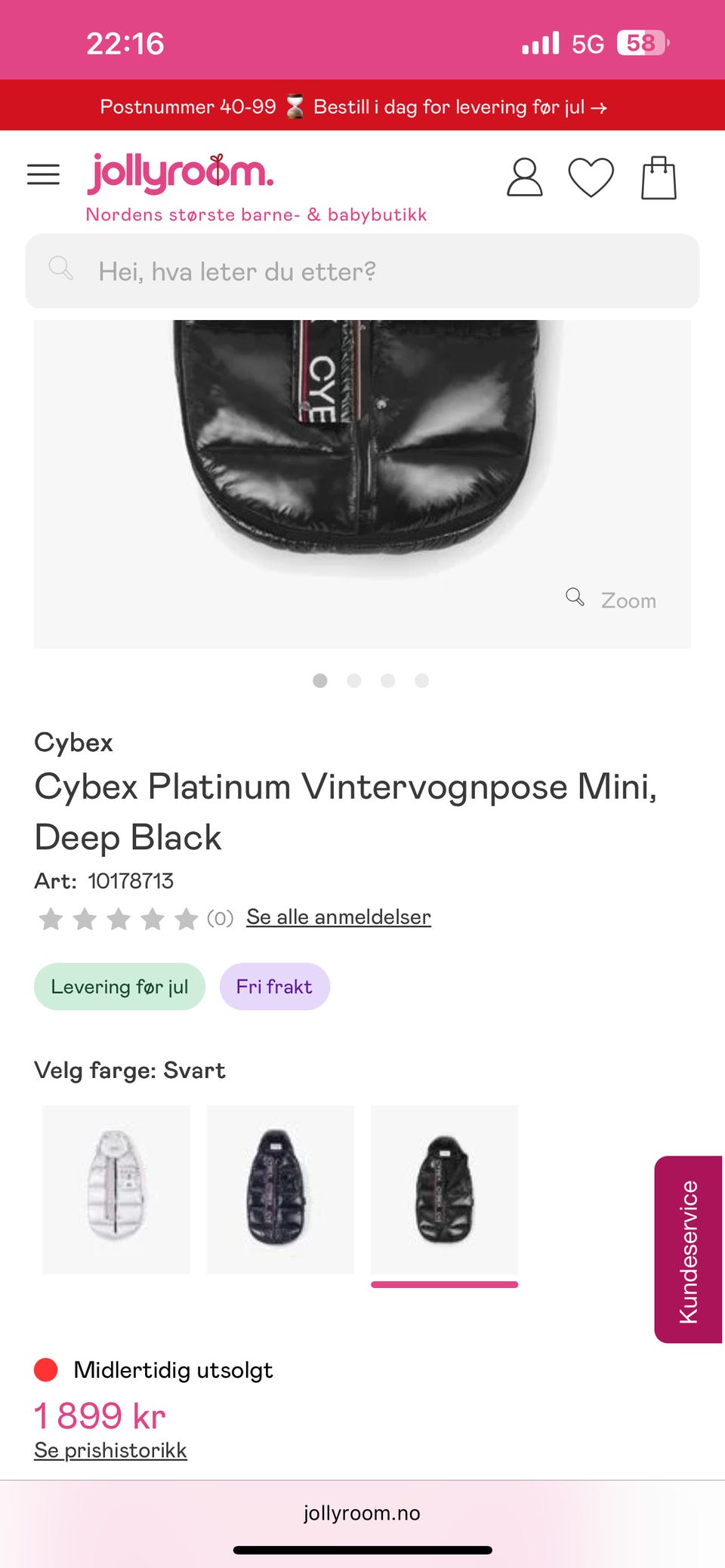
Task: Tap the five-star rating icons
Action: (118, 919)
